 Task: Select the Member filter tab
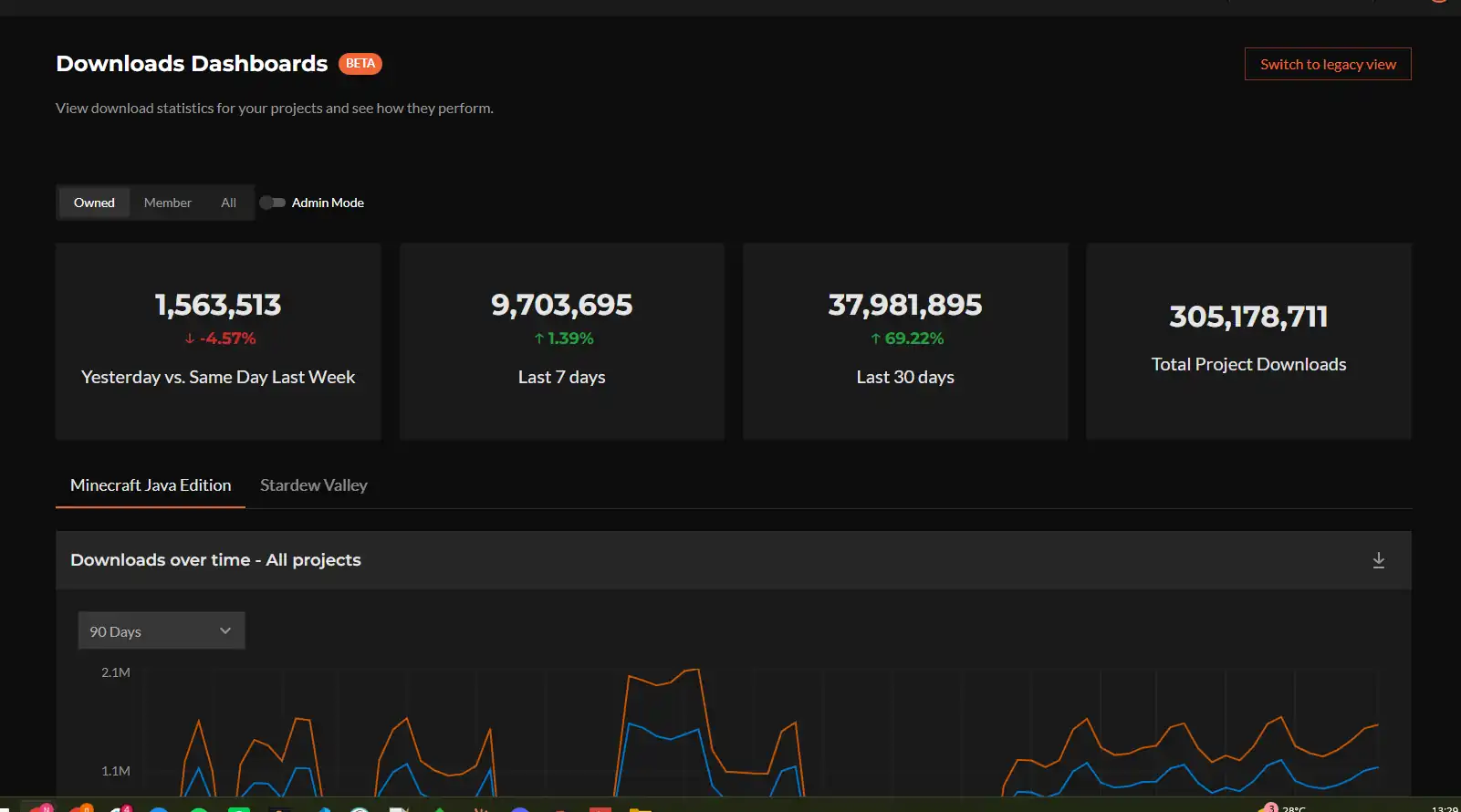click(x=168, y=203)
